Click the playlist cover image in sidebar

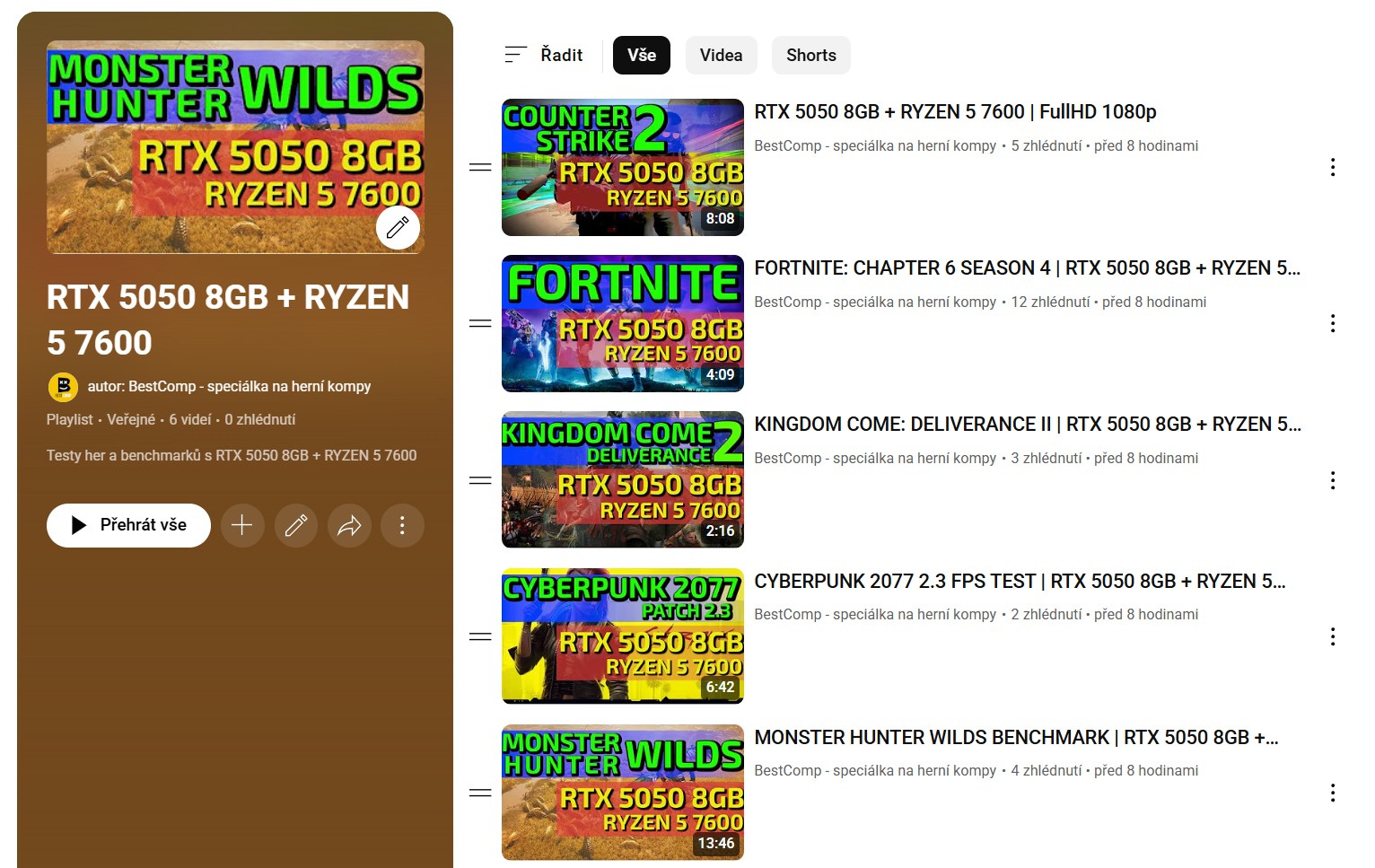click(235, 146)
